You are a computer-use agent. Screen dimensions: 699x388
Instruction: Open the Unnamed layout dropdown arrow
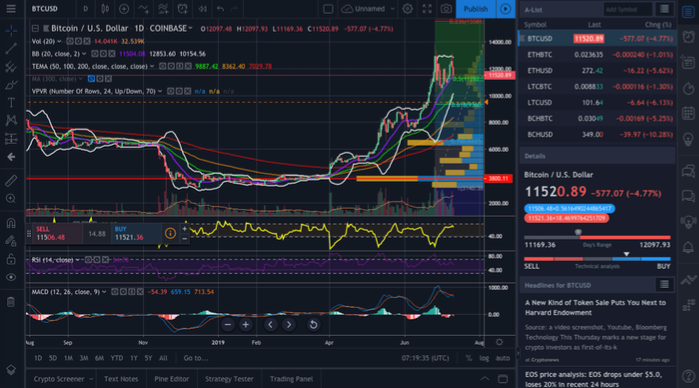point(392,9)
